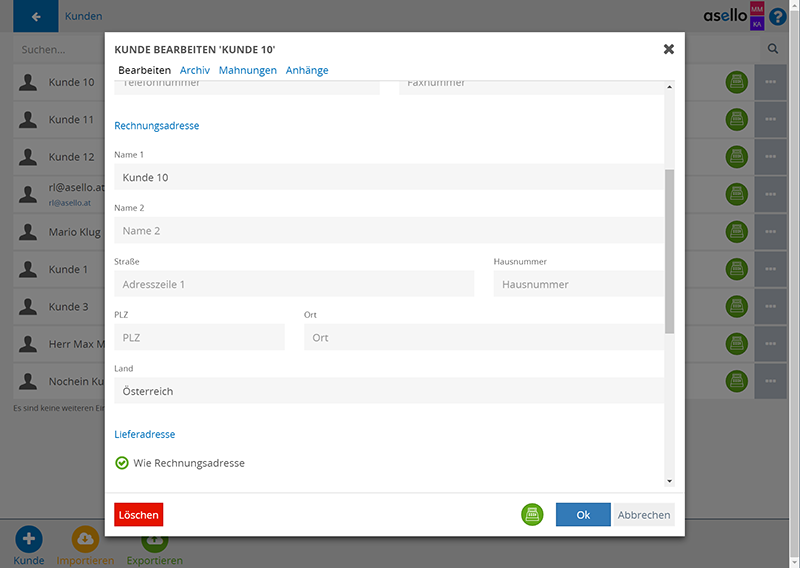Open the Anhänge tab
The height and width of the screenshot is (568, 800).
(307, 71)
